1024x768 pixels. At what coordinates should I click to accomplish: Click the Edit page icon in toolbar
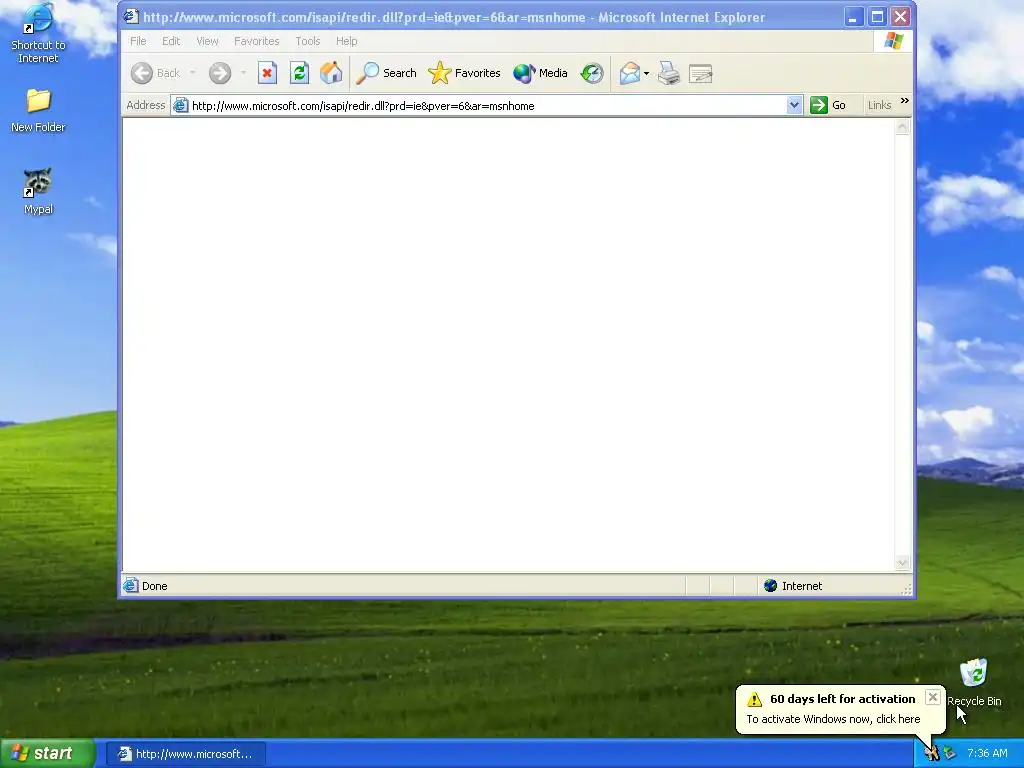click(x=701, y=73)
